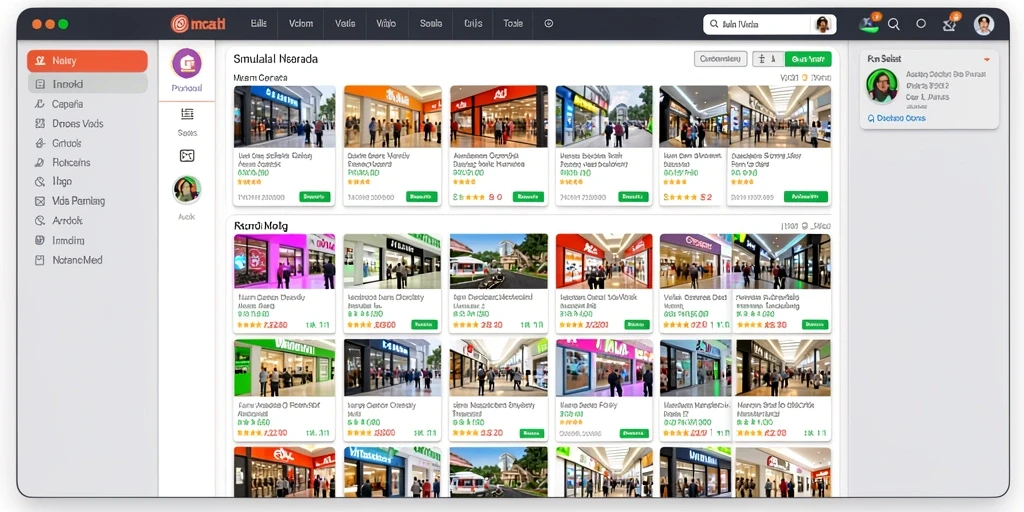This screenshot has height=512, width=1024.
Task: Click the magnifier icon right of the search field
Action: click(893, 24)
